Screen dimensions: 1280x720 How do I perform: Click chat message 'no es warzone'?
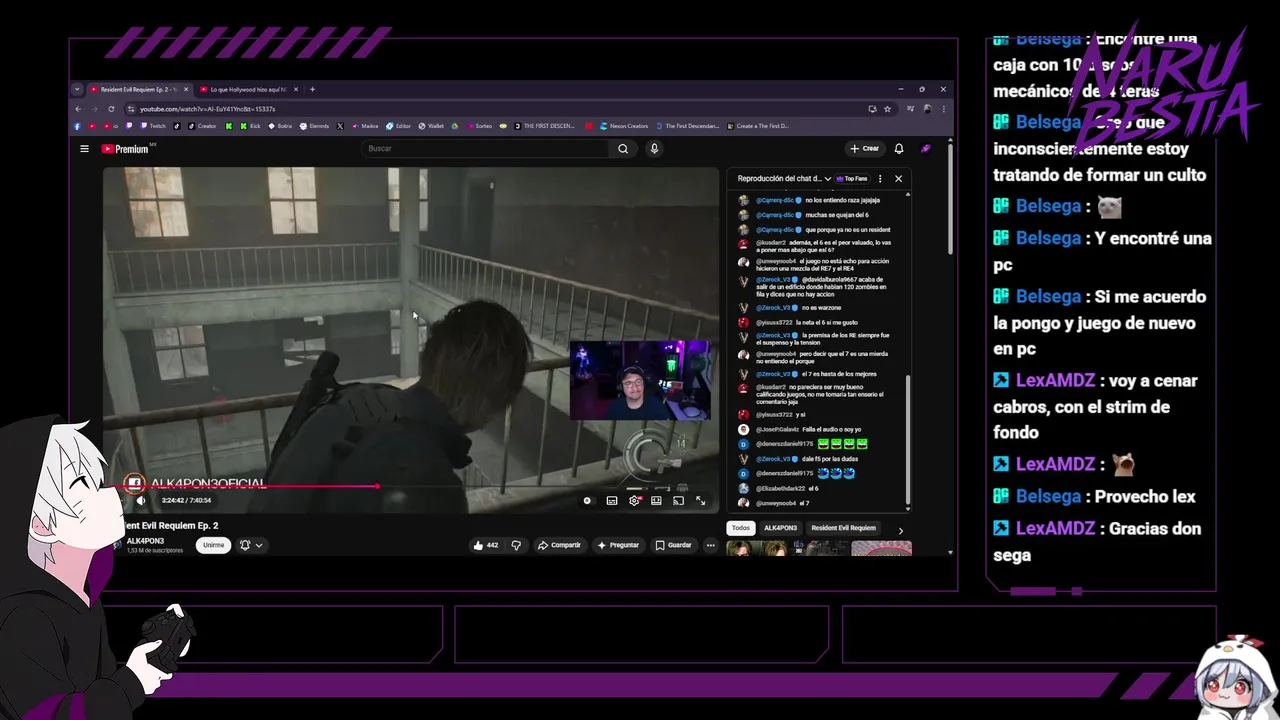point(821,308)
